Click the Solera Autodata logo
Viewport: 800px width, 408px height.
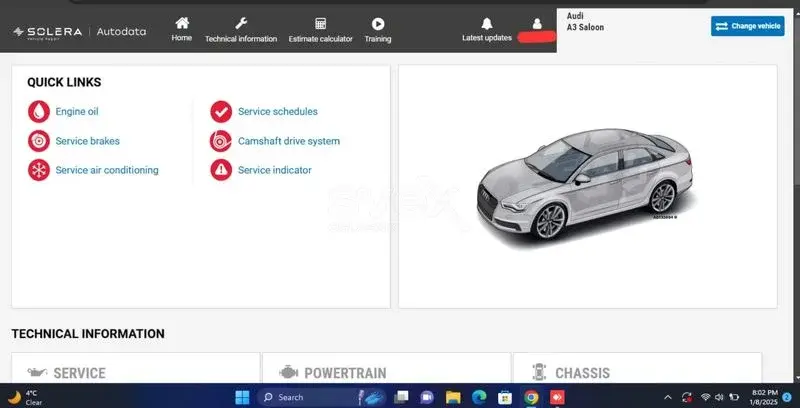(x=80, y=32)
